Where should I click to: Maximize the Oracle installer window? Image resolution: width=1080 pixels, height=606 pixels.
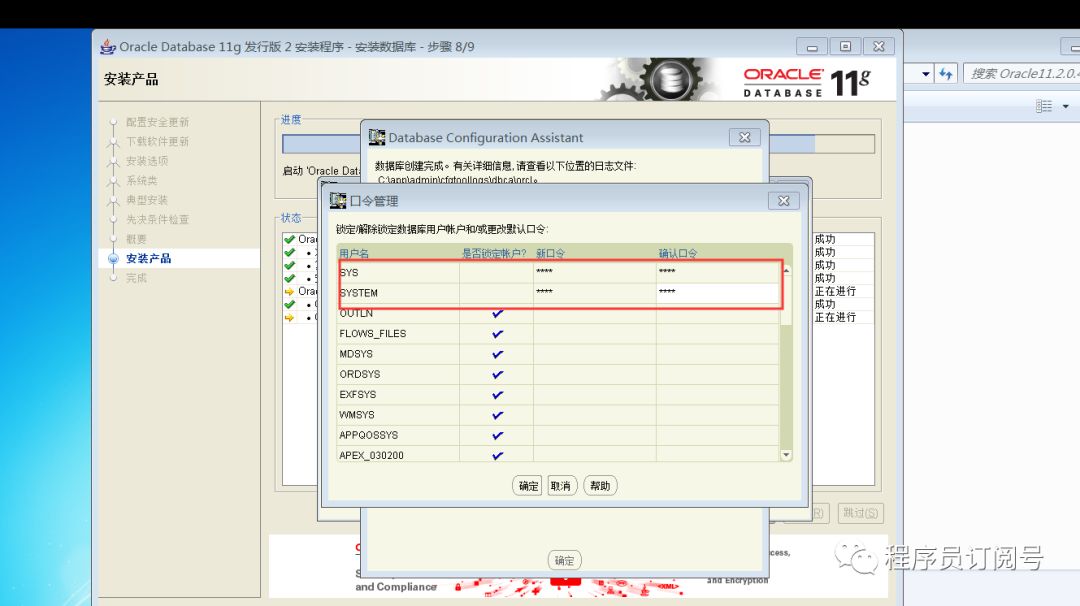(845, 47)
